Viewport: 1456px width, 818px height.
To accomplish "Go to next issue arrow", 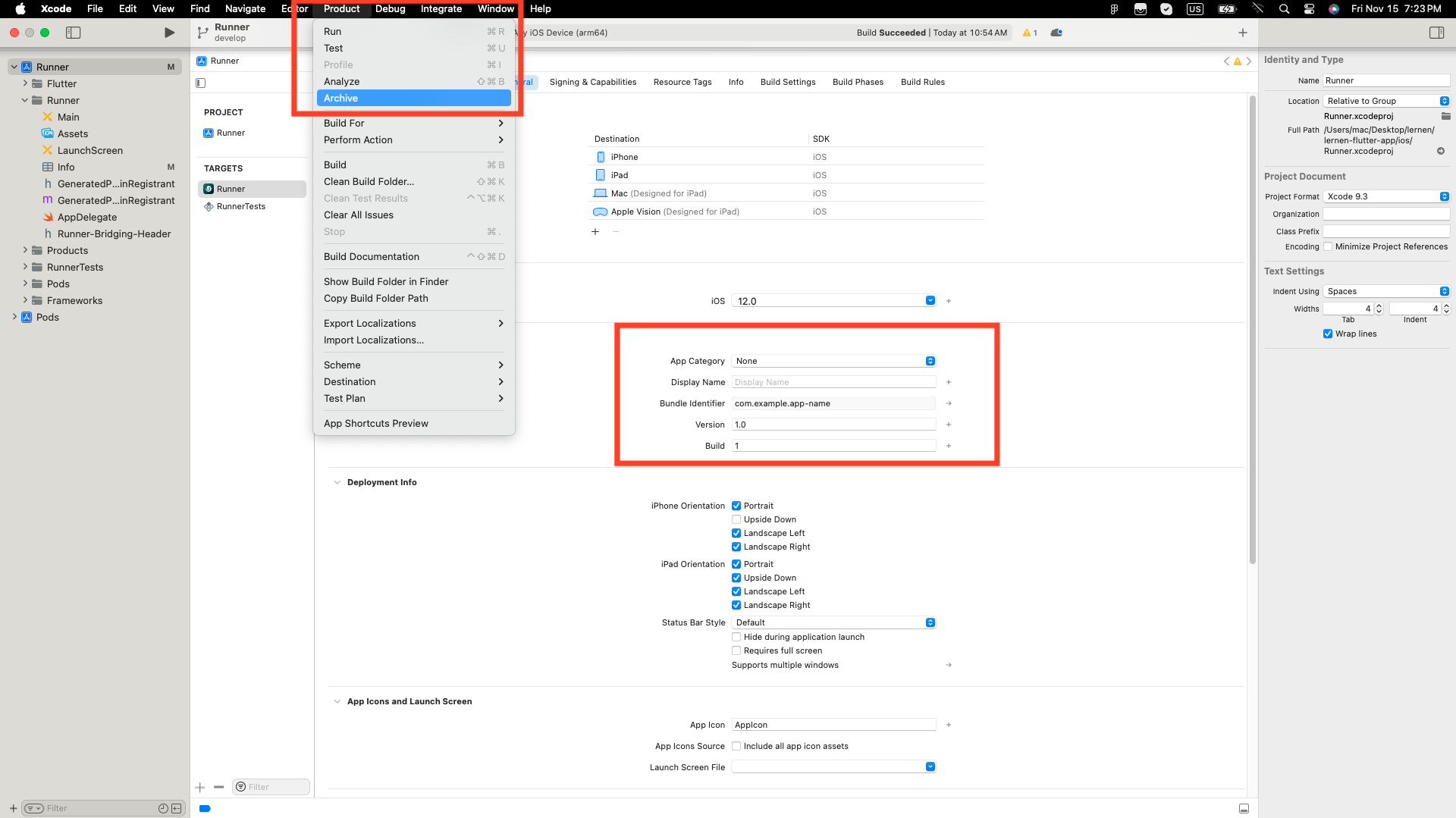I will point(1249,61).
